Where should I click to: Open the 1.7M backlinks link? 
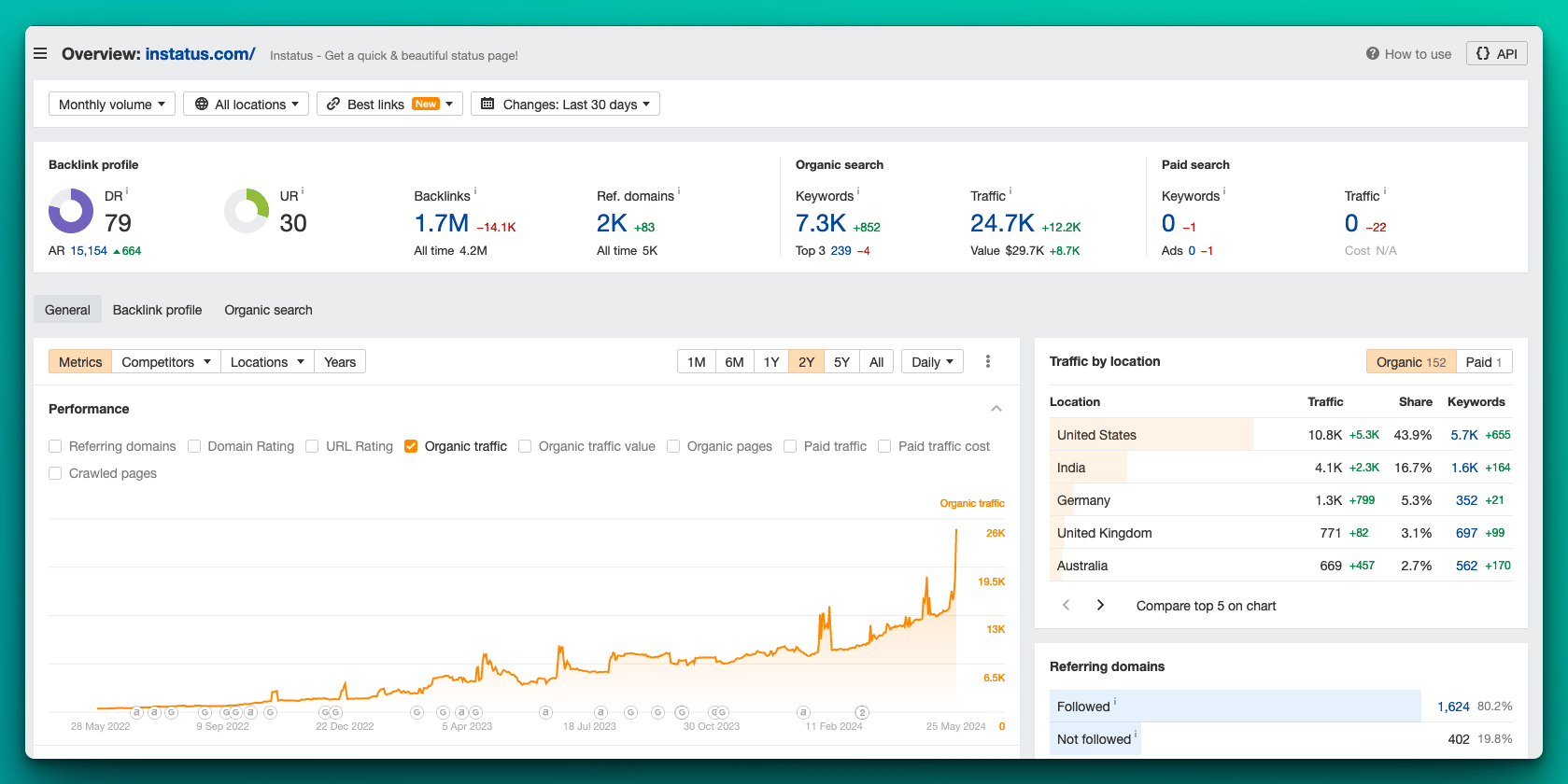tap(442, 223)
